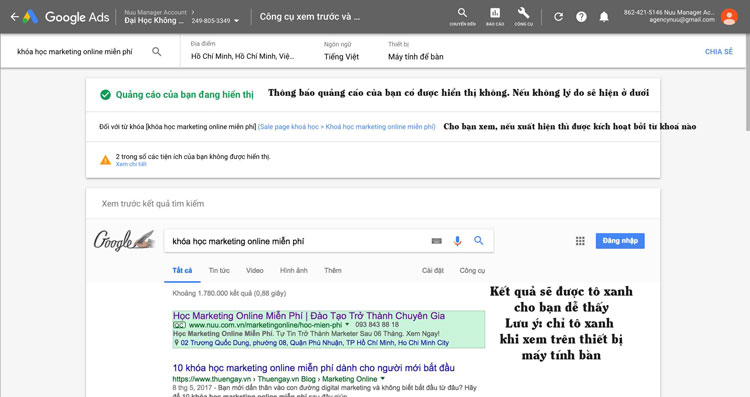Select the Tất cả search tab
The width and height of the screenshot is (750, 397).
(x=182, y=271)
